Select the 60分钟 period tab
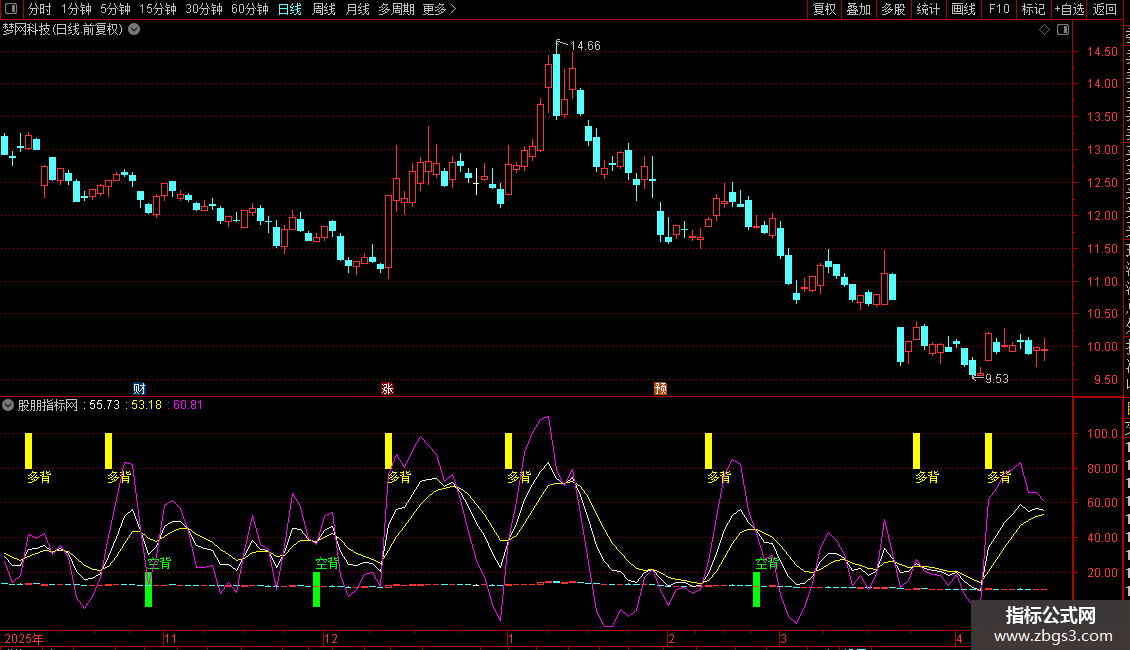 (x=249, y=9)
